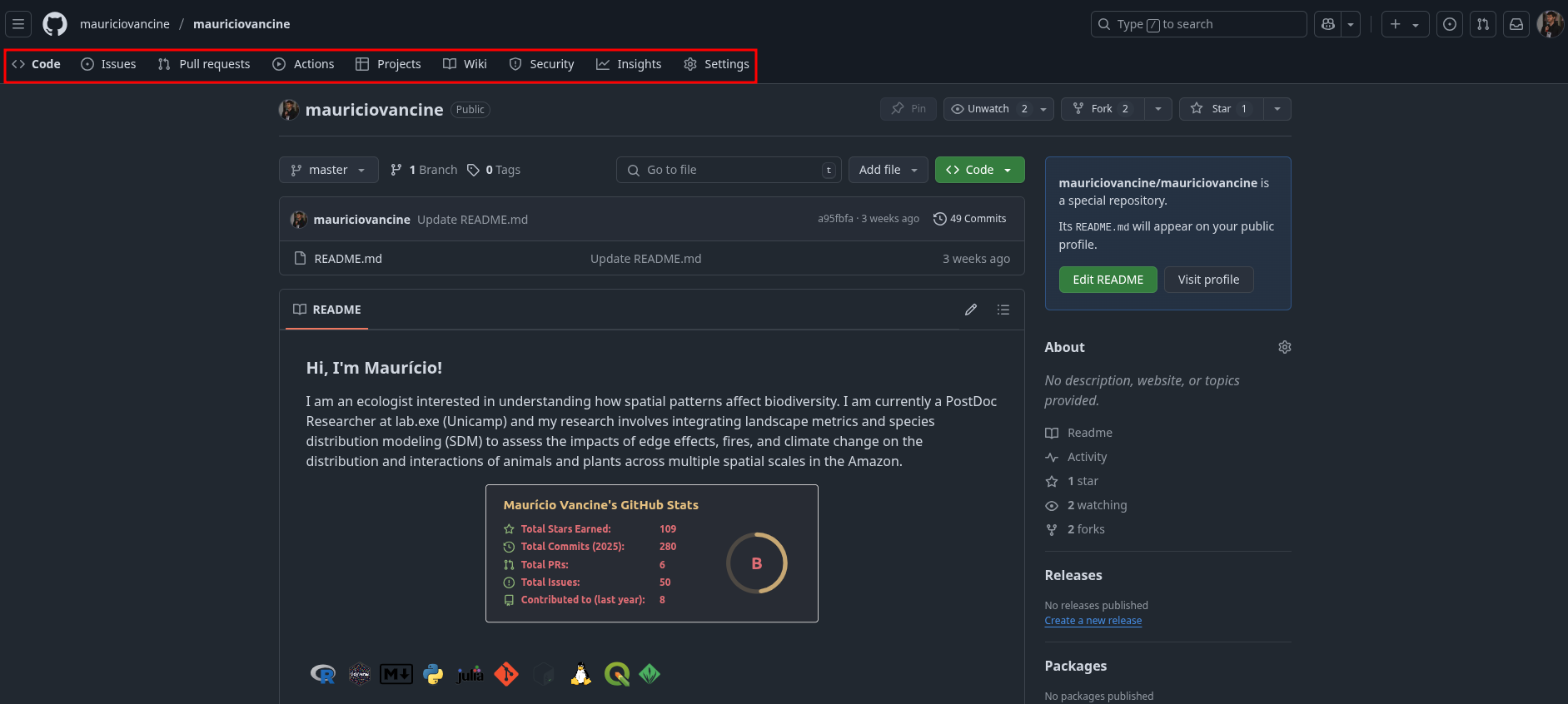Viewport: 1568px width, 704px height.
Task: Open the hamburger navigation menu
Action: pos(18,24)
